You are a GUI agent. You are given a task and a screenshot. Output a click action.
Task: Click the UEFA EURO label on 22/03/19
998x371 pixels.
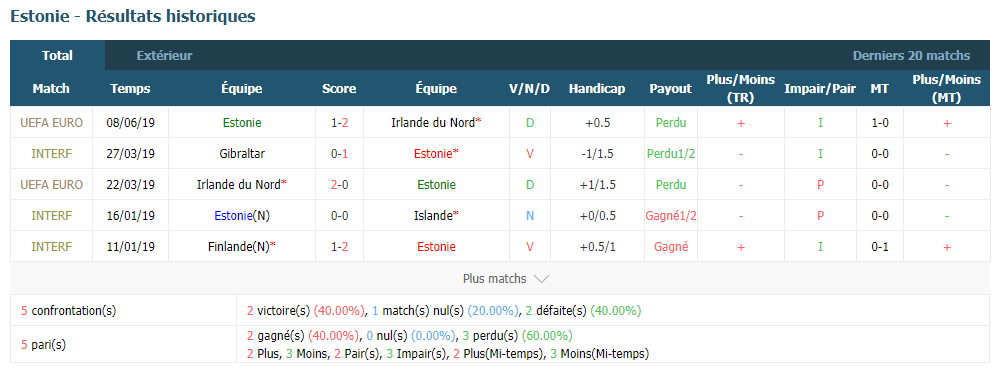click(52, 185)
